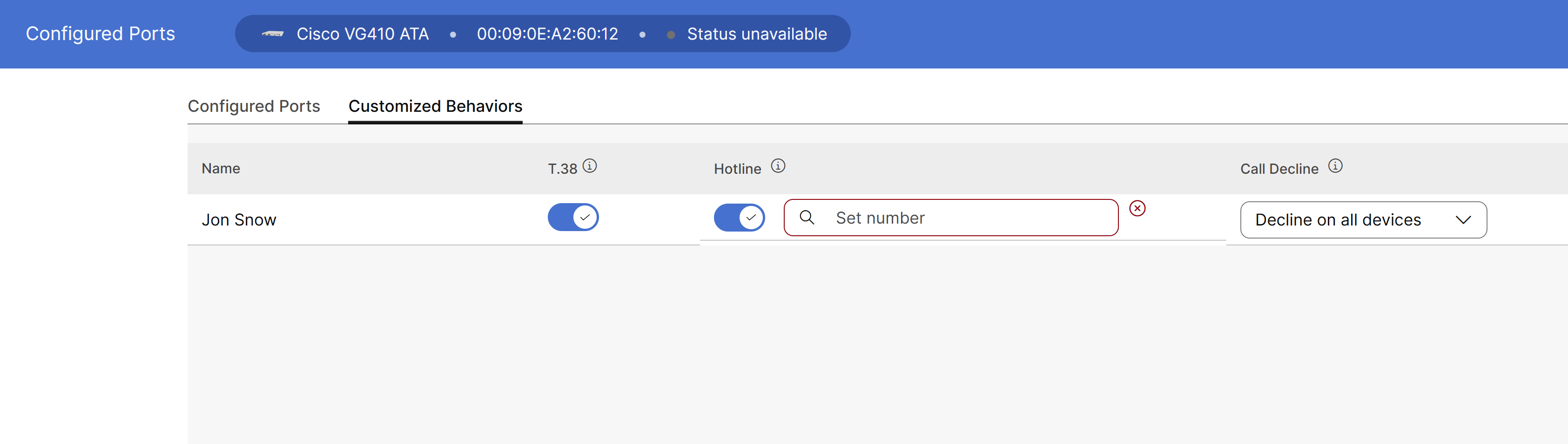
Task: Open the Decline on all devices dropdown
Action: coord(1364,219)
